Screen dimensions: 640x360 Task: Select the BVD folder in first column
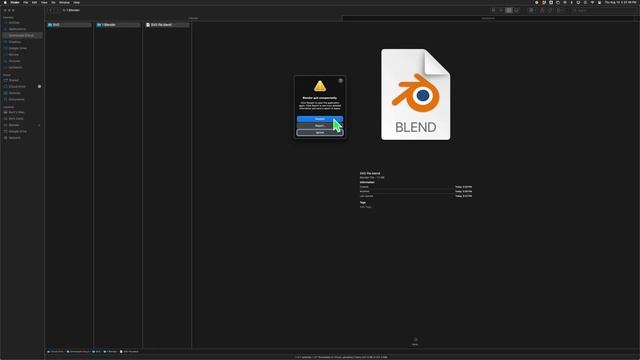[69, 25]
